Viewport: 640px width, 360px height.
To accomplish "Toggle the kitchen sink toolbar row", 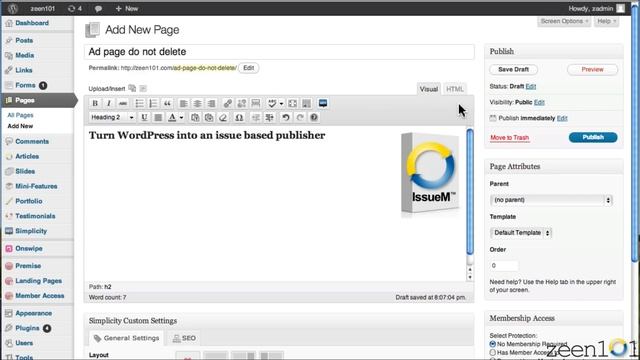I will click(x=307, y=103).
